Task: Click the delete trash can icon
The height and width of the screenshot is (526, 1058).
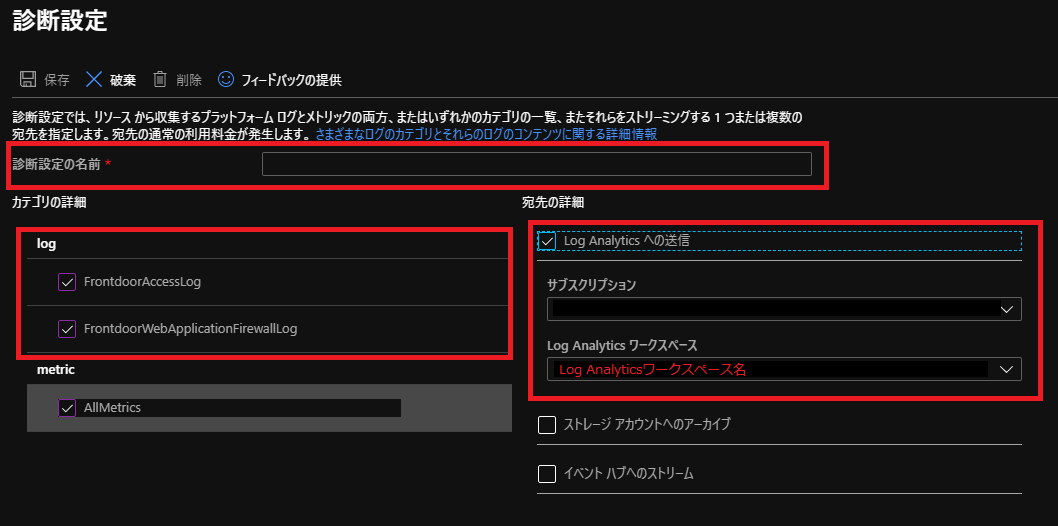Action: click(160, 80)
